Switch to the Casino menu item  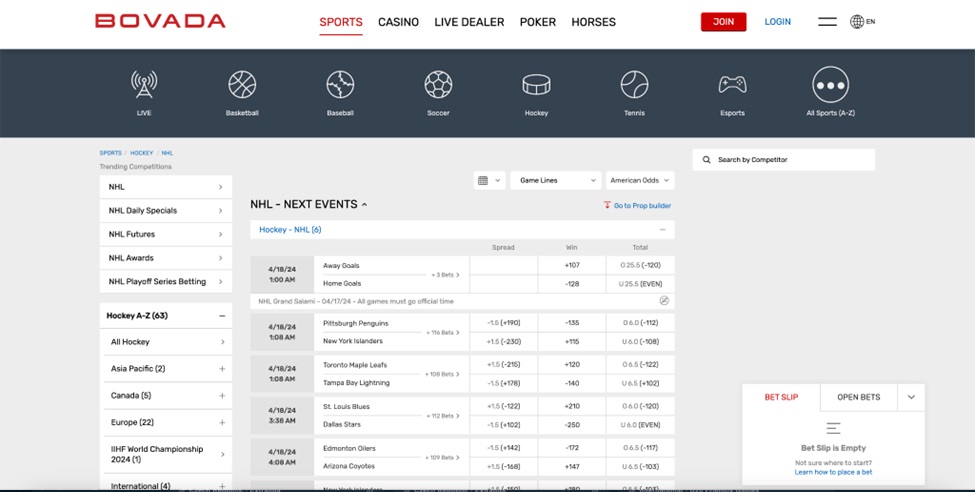[x=398, y=22]
